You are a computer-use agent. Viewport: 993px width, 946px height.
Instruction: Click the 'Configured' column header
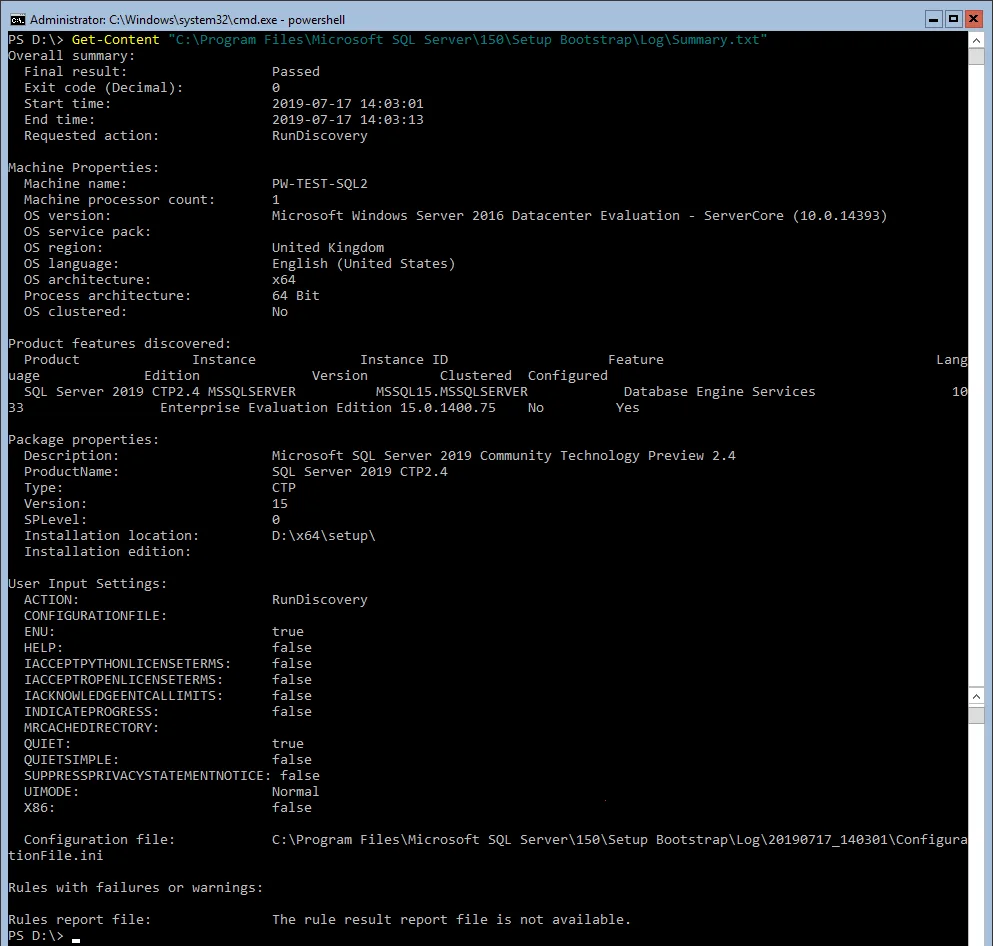click(567, 375)
